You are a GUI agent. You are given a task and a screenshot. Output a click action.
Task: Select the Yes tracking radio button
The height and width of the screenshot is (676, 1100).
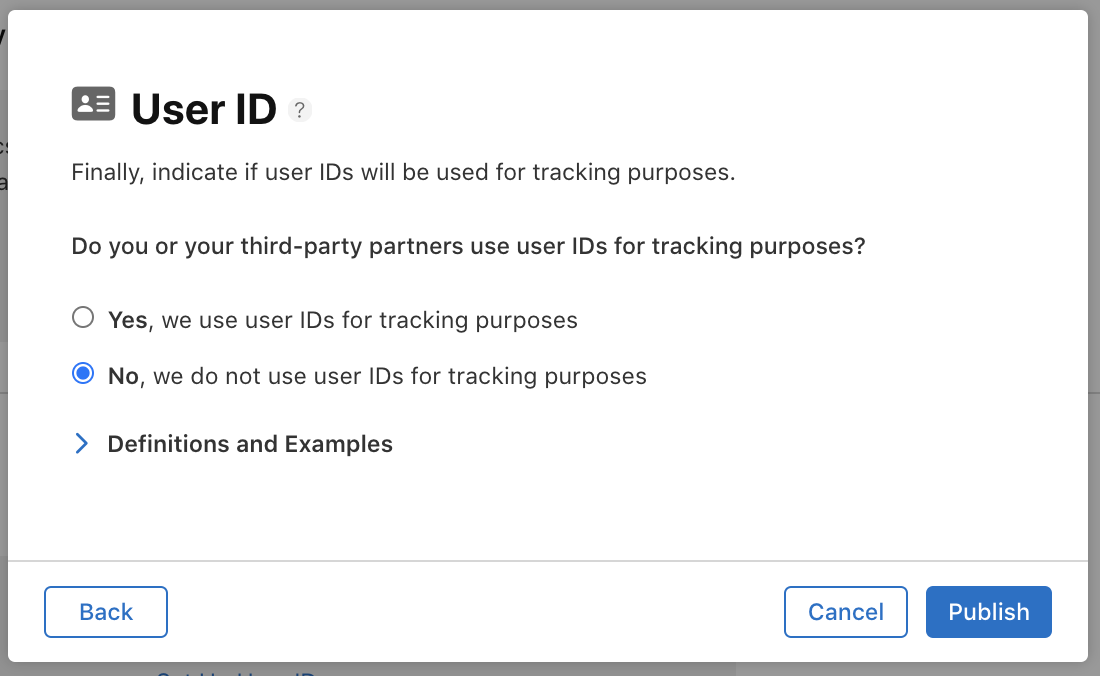click(83, 318)
